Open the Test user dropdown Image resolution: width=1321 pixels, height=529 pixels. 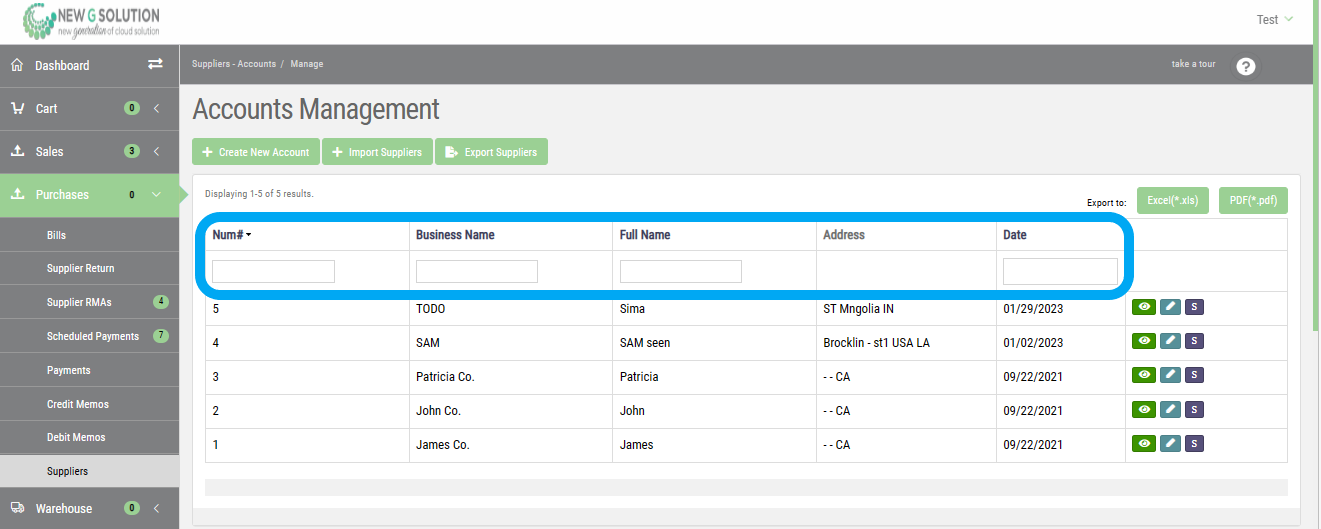[1274, 20]
